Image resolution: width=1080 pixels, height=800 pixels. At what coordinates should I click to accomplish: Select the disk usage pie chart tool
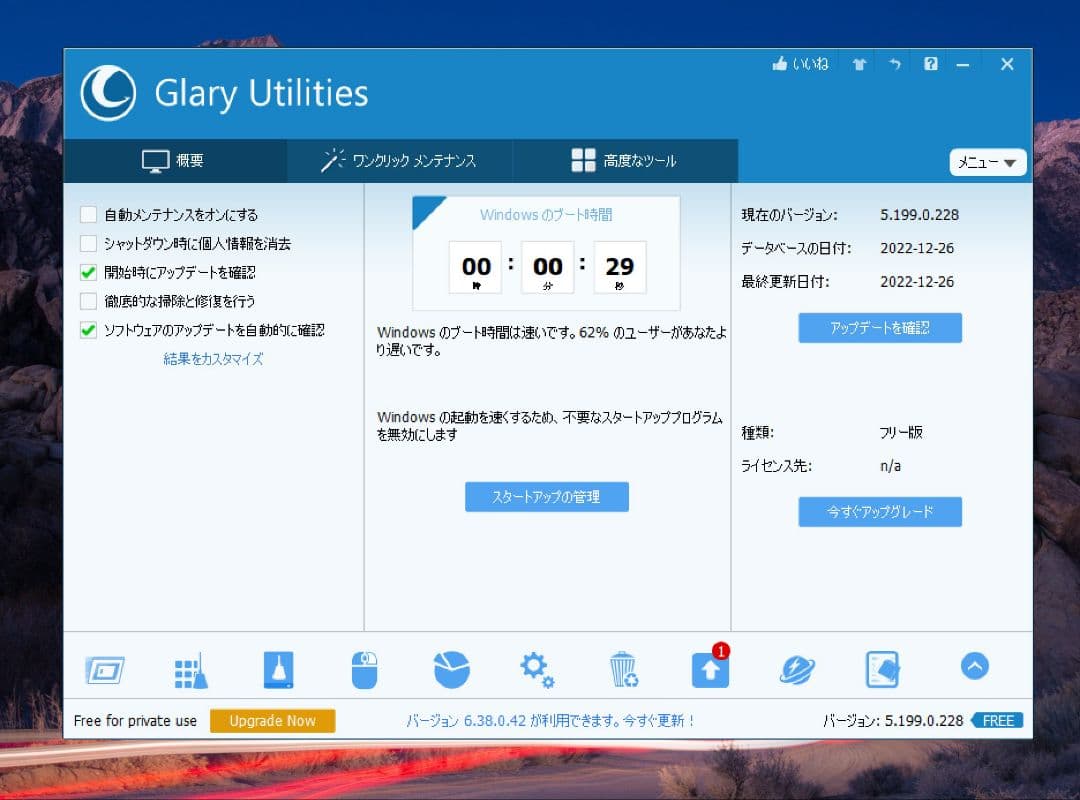point(451,668)
